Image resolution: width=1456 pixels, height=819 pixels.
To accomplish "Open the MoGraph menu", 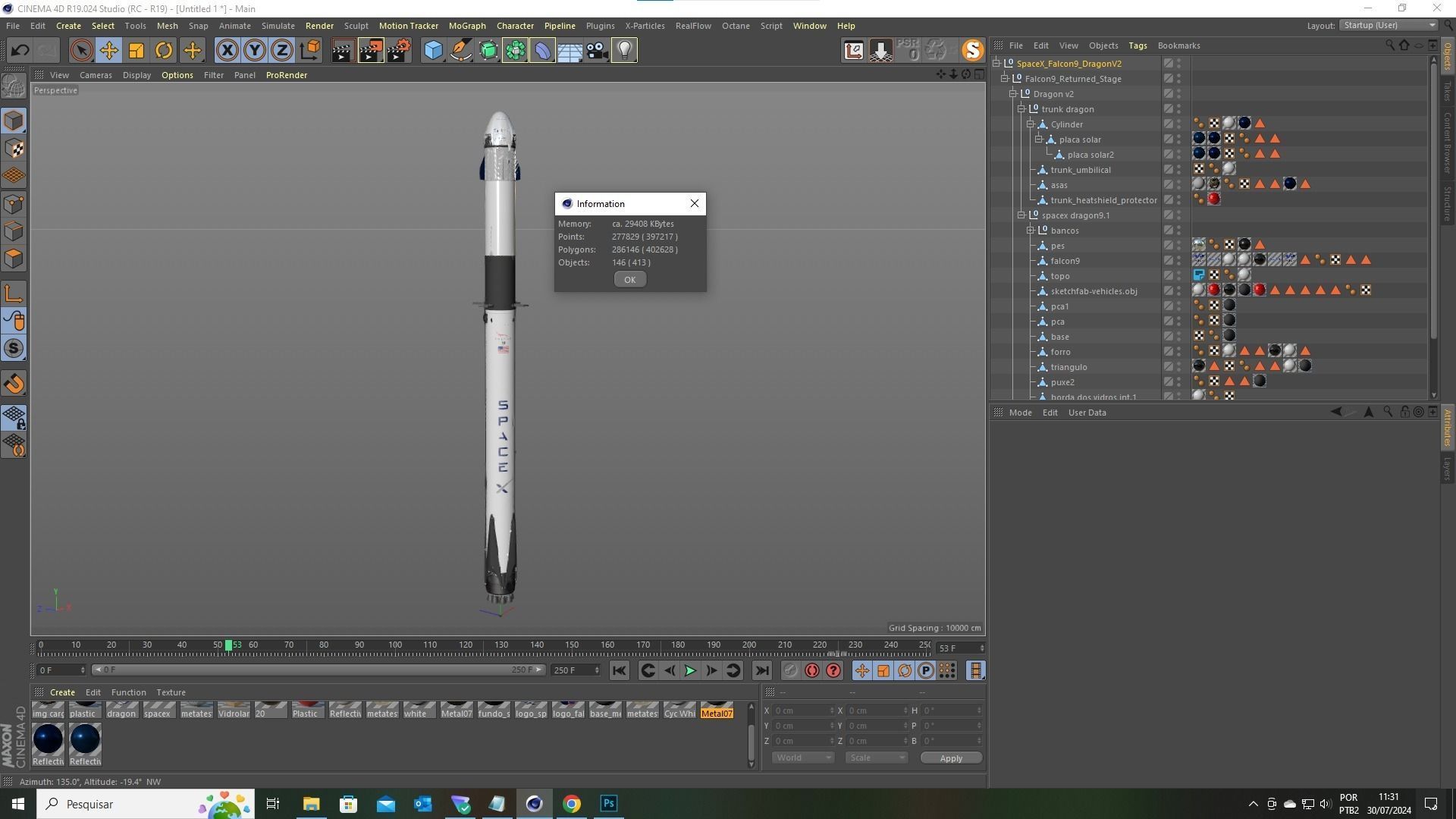I will 467,26.
